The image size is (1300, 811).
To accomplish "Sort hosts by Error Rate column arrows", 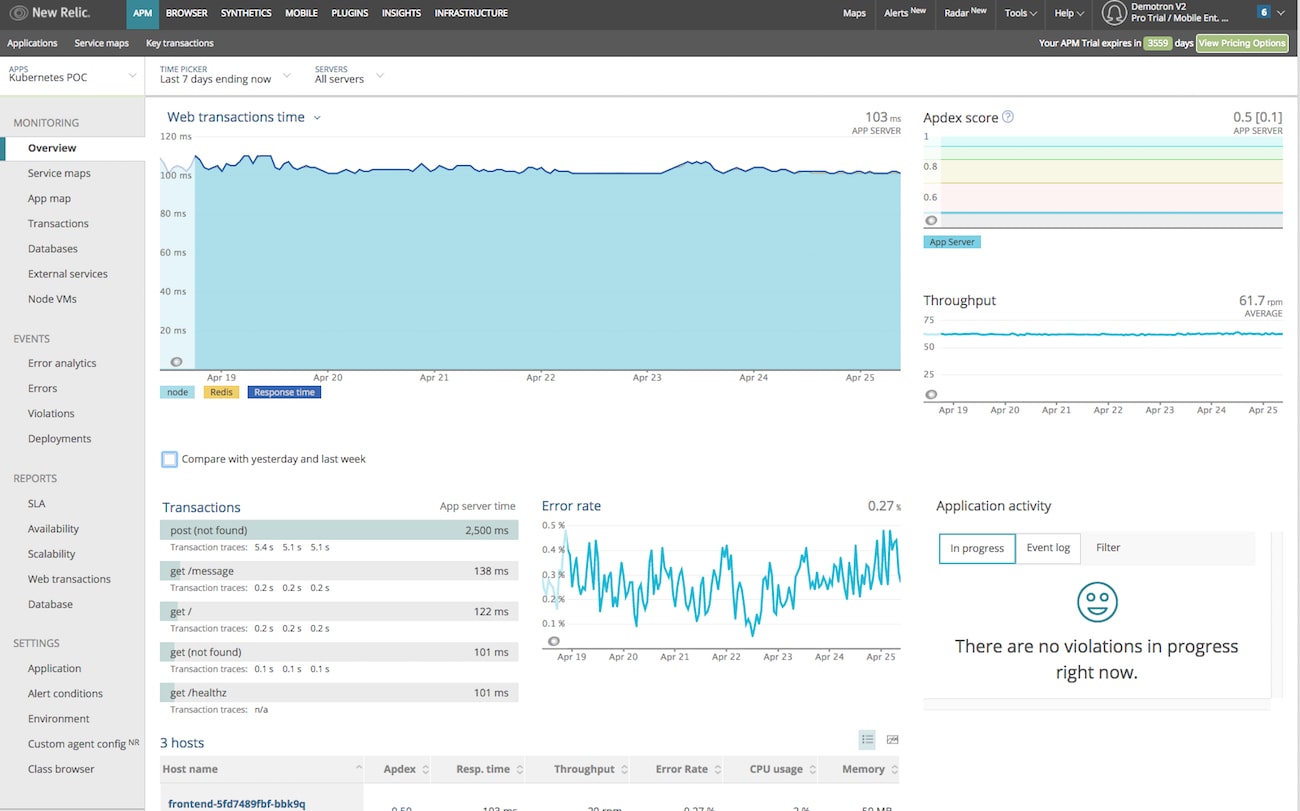I will [718, 770].
